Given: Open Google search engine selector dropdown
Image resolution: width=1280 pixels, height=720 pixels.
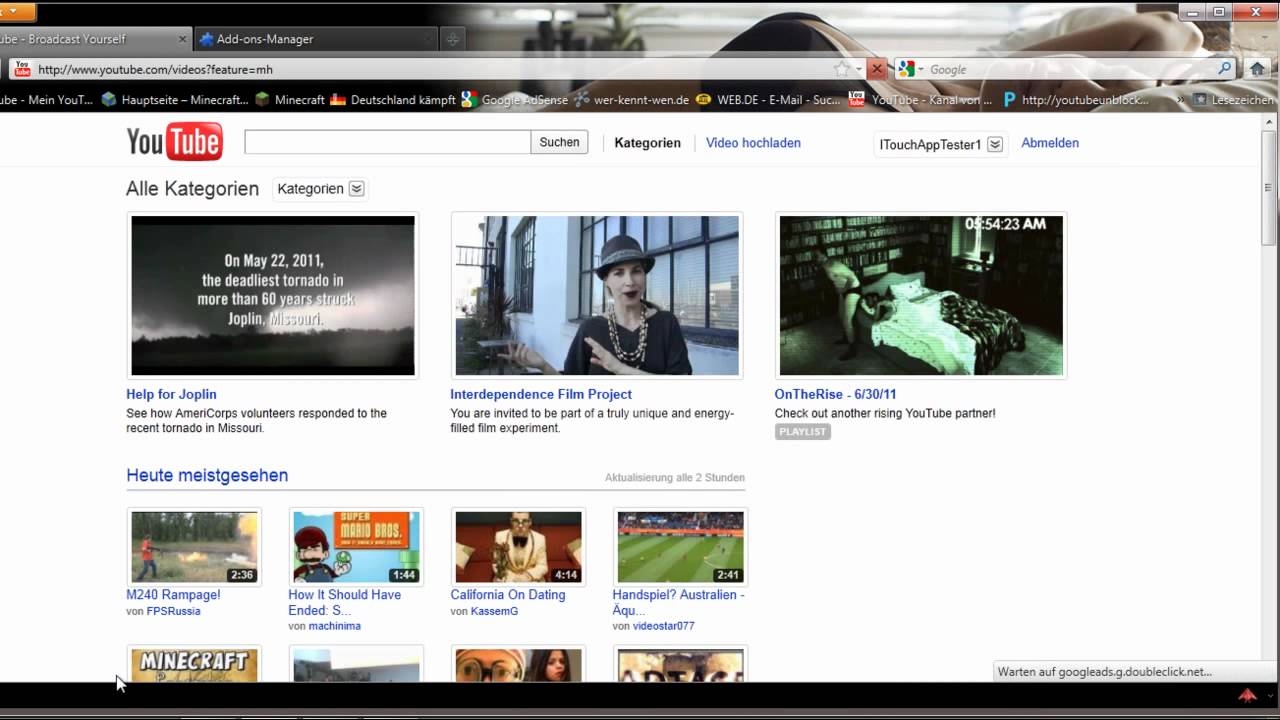Looking at the screenshot, I should [x=908, y=69].
